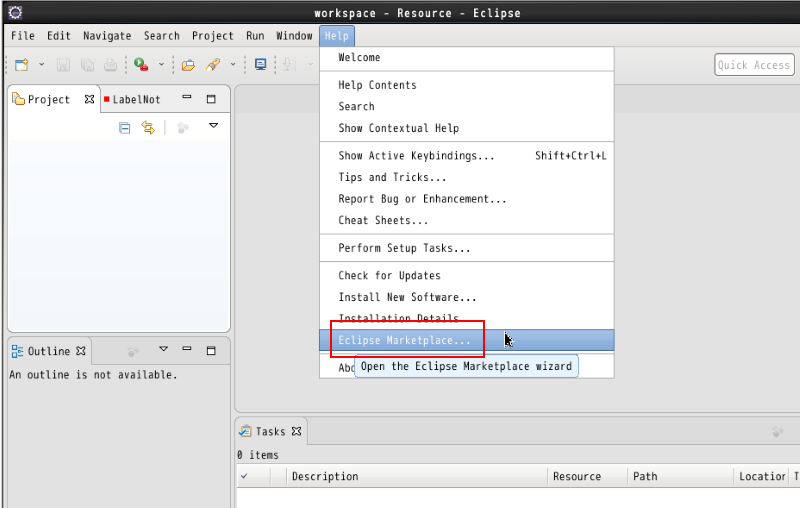Open the New wizard dropdown arrow
Screen dimensions: 800x508
tap(41, 65)
